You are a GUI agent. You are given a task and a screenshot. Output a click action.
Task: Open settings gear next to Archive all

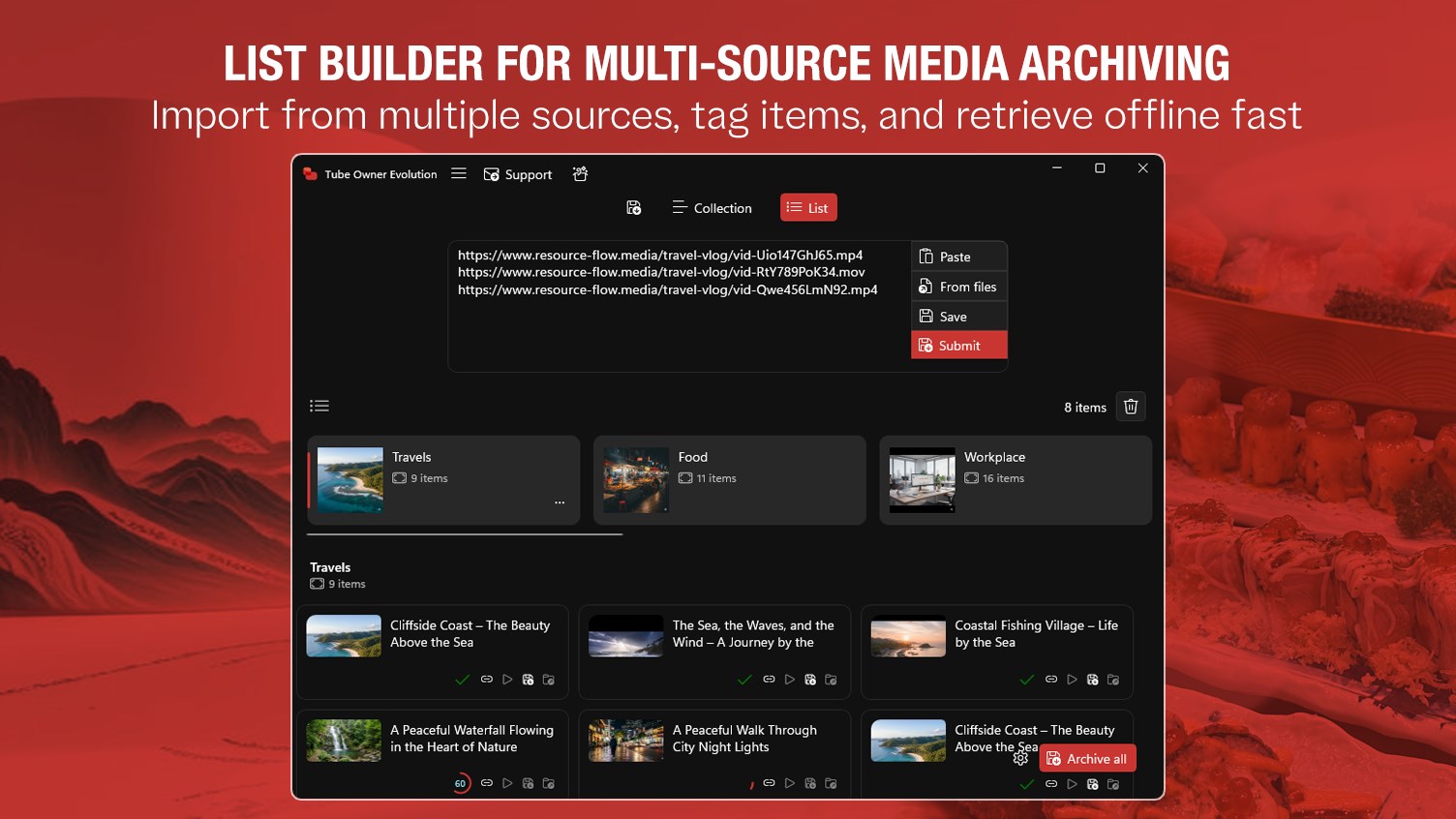tap(1020, 759)
